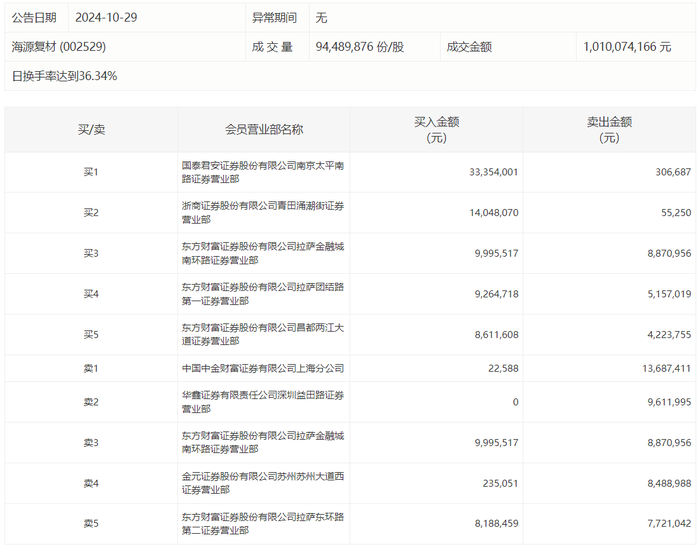Select 金元证券 苏州大道西 branch name
Screen dimensions: 700x549
[262, 483]
